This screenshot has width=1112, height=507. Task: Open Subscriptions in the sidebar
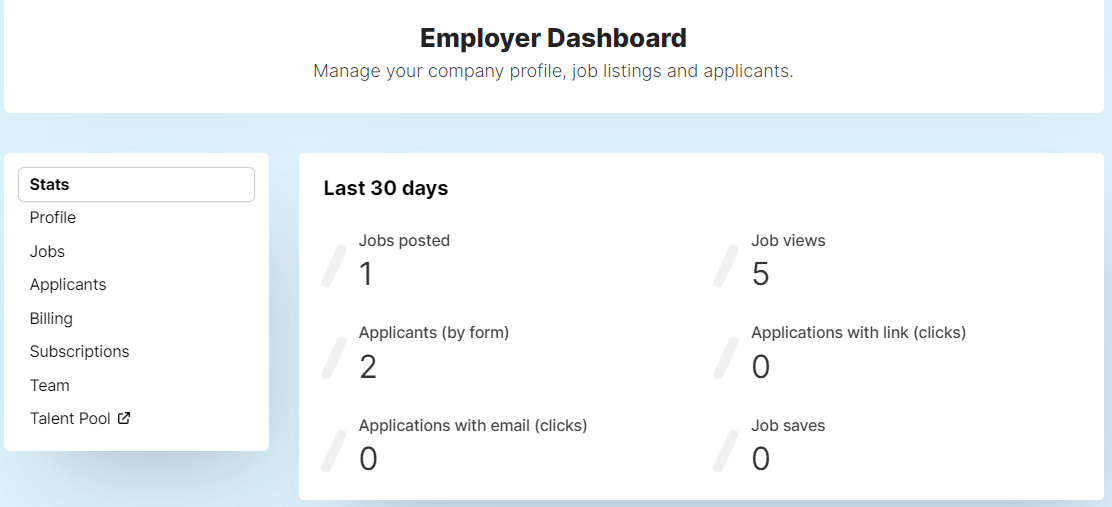(x=79, y=352)
